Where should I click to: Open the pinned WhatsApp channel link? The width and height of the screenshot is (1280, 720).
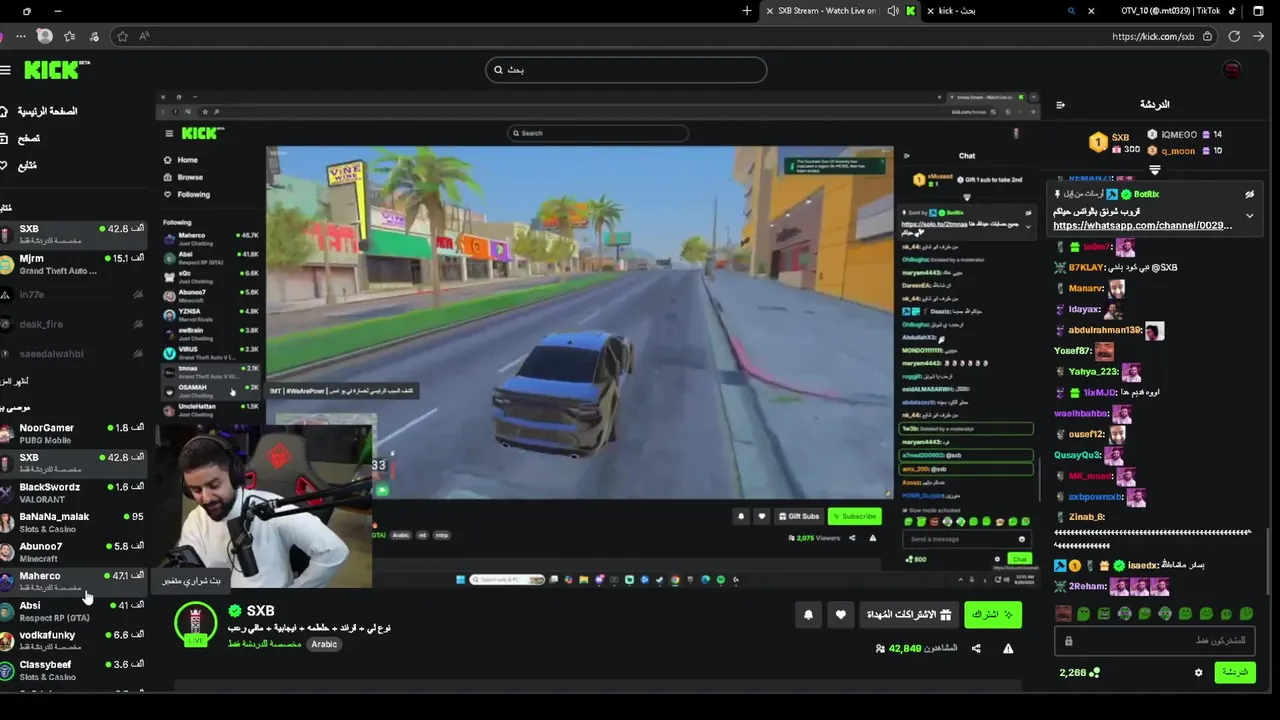point(1142,226)
